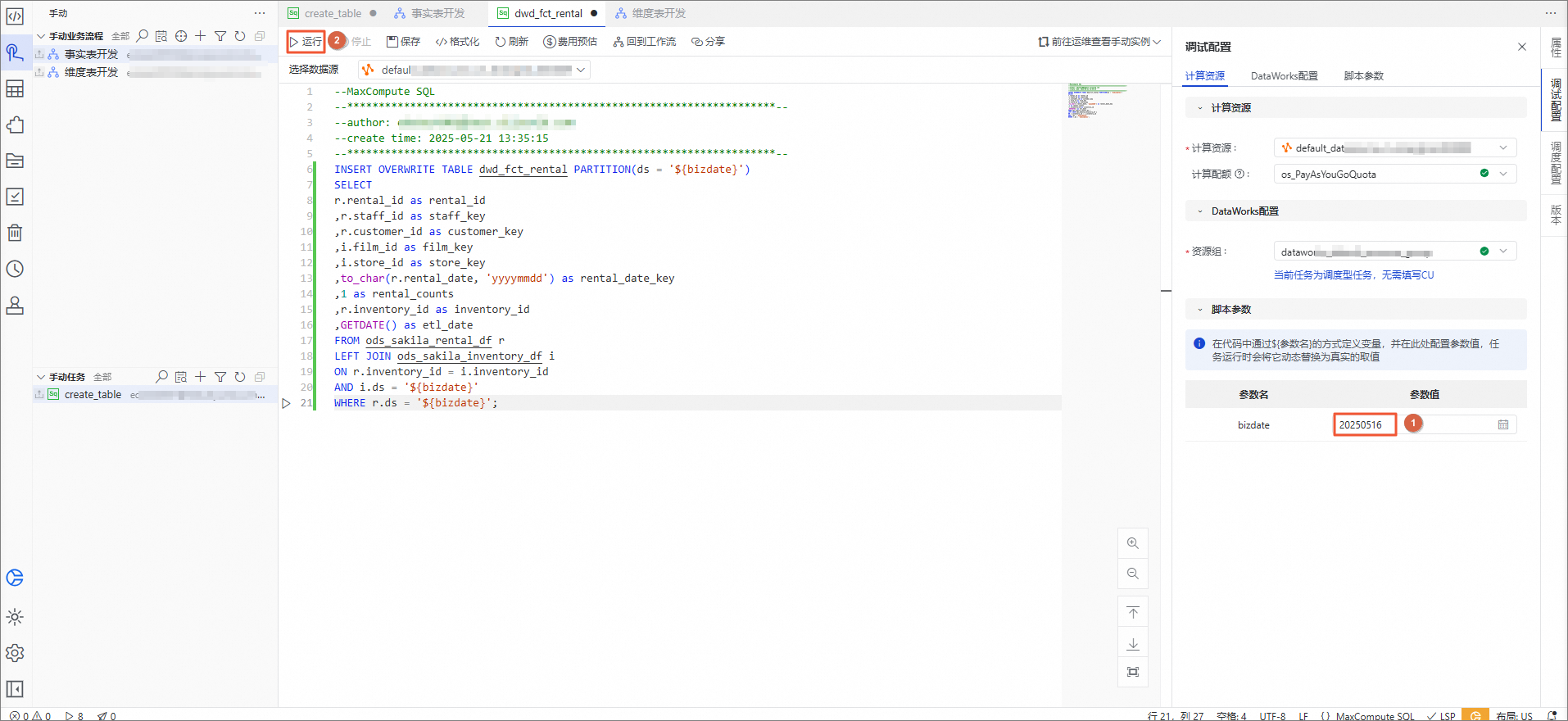The height and width of the screenshot is (721, 1568).
Task: Click the panel collapse icon at sidebar bottom
Action: click(15, 689)
